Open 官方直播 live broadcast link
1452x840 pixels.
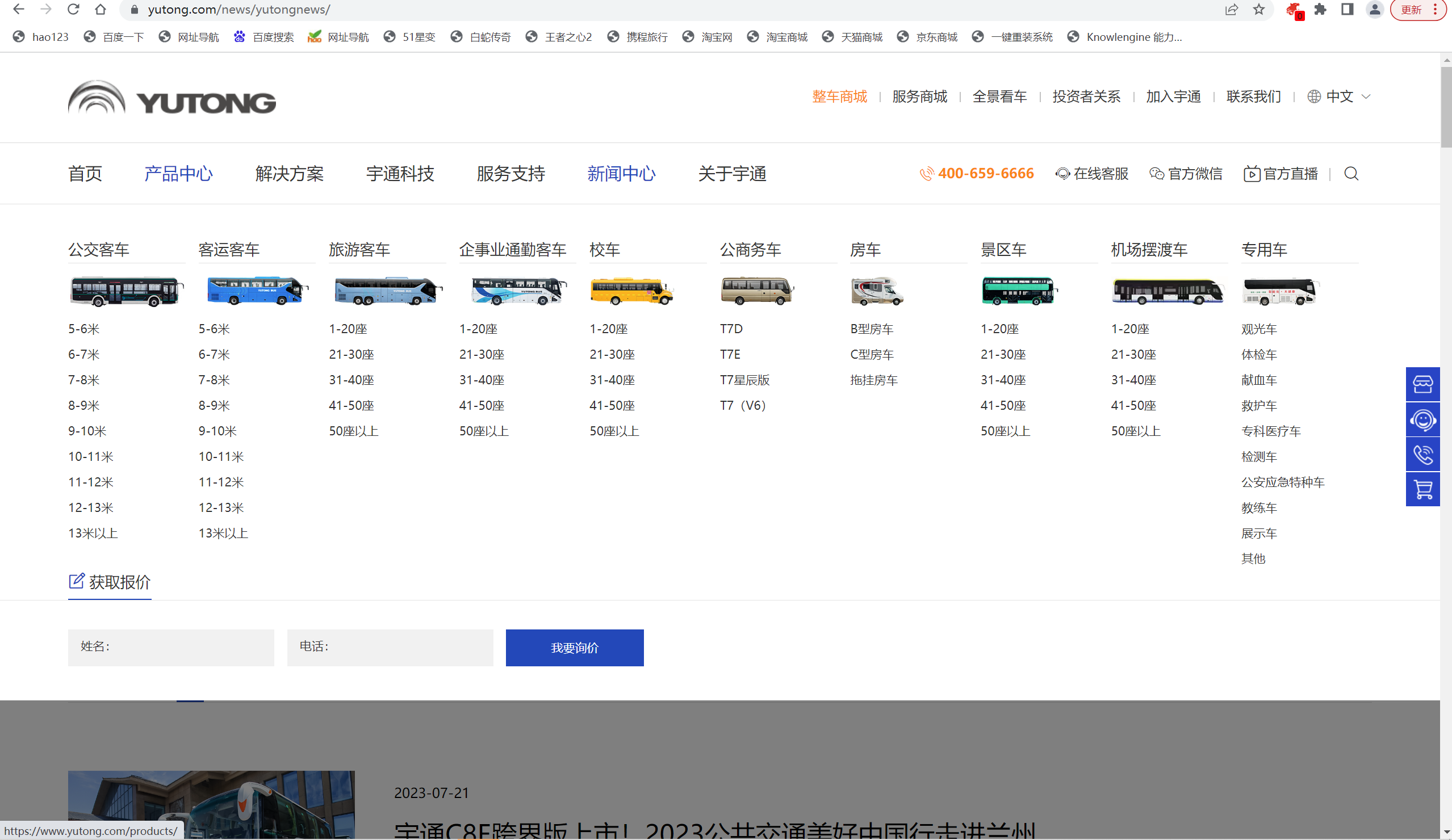(x=1281, y=173)
